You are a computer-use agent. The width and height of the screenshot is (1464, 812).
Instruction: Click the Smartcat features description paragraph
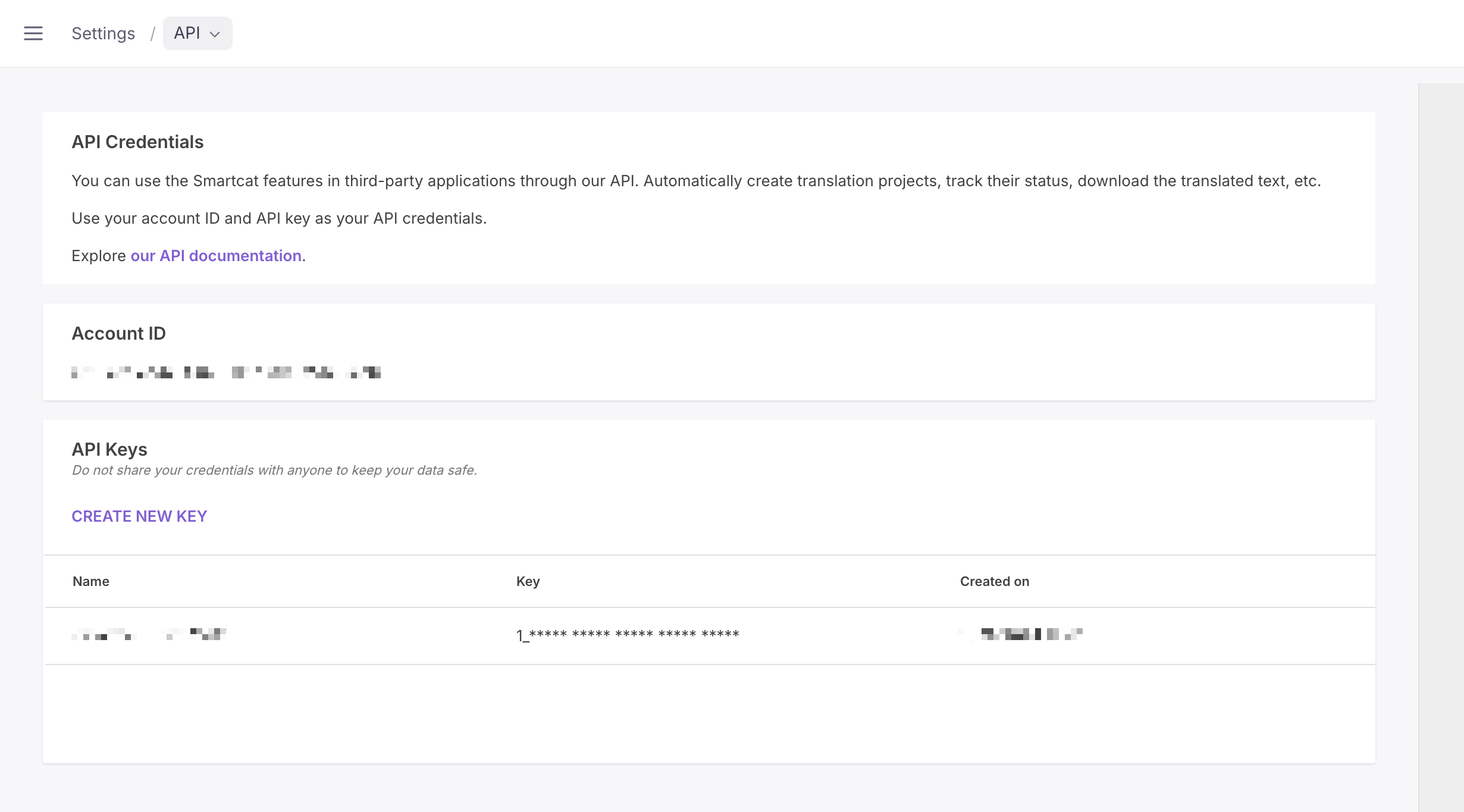696,181
